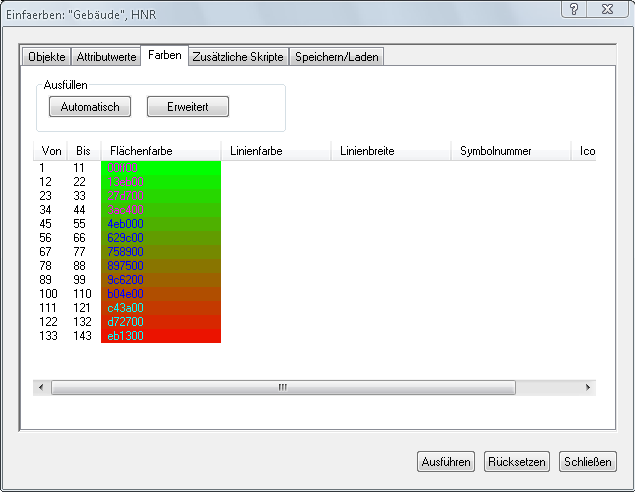635x492 pixels.
Task: Select the Zusätzliche Skripte tab
Action: [238, 57]
